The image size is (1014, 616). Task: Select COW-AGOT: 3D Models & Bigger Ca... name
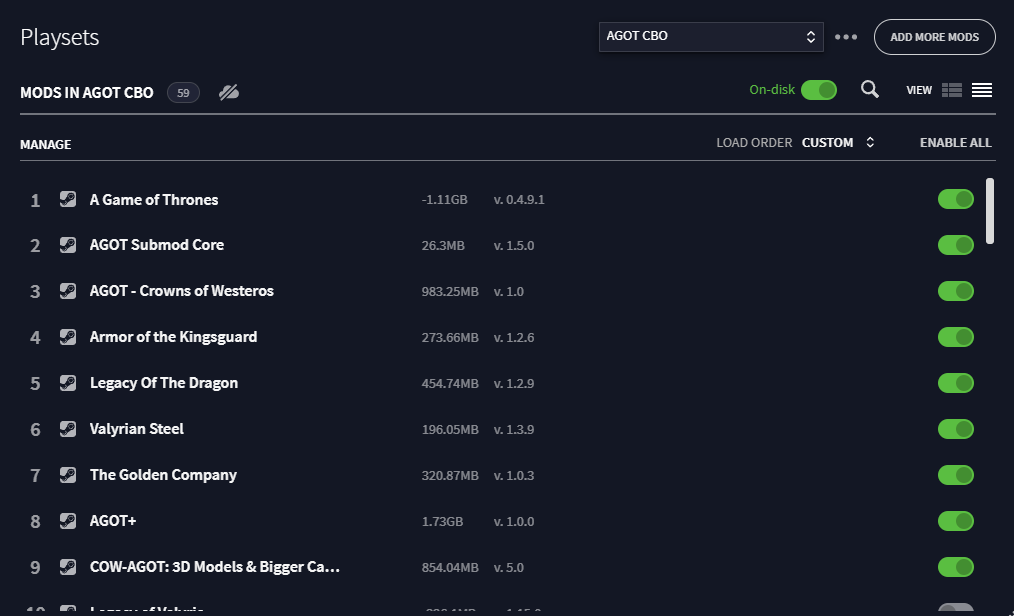[215, 567]
